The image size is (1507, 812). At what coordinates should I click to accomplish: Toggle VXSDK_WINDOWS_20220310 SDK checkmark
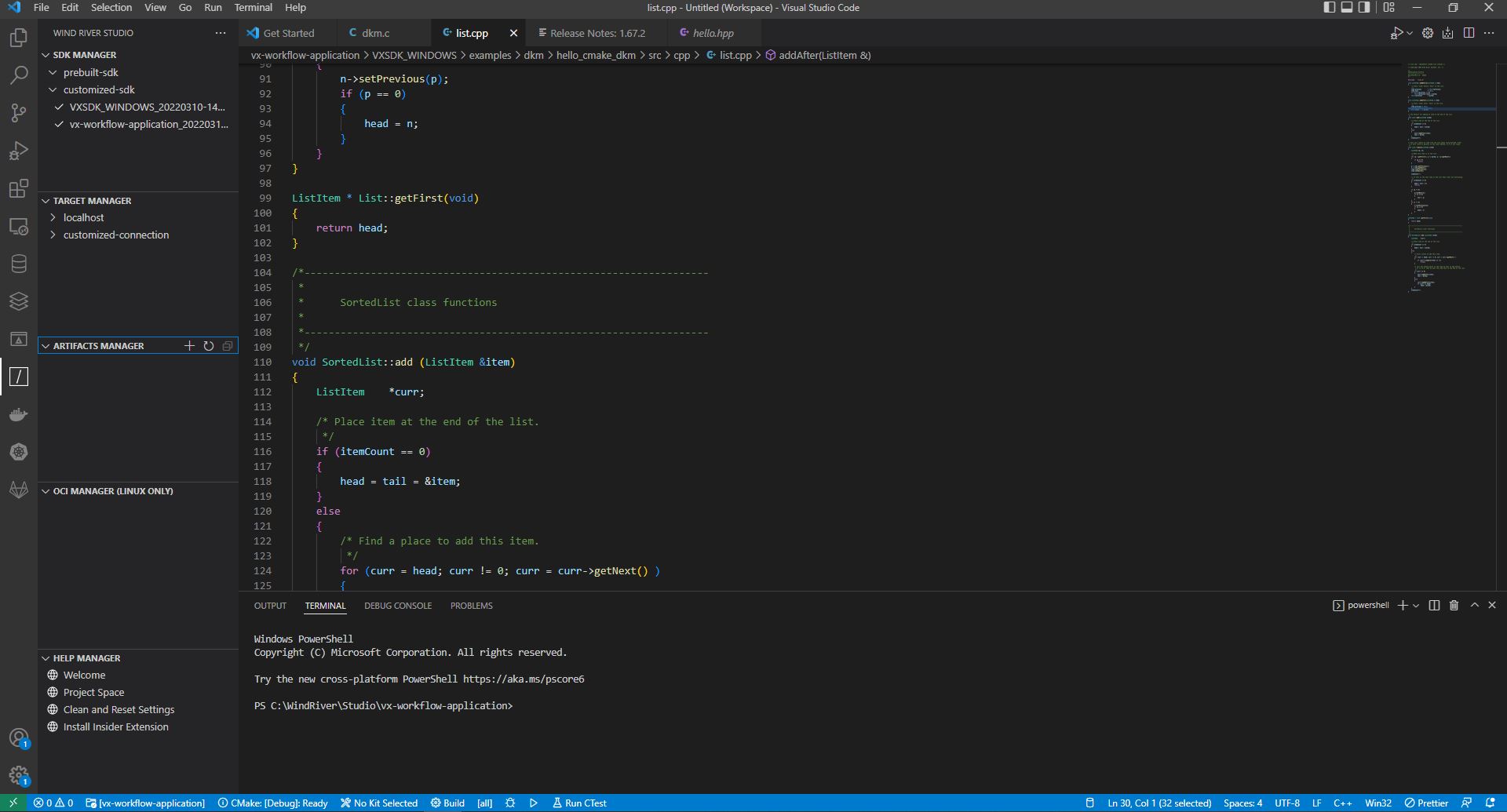point(60,107)
